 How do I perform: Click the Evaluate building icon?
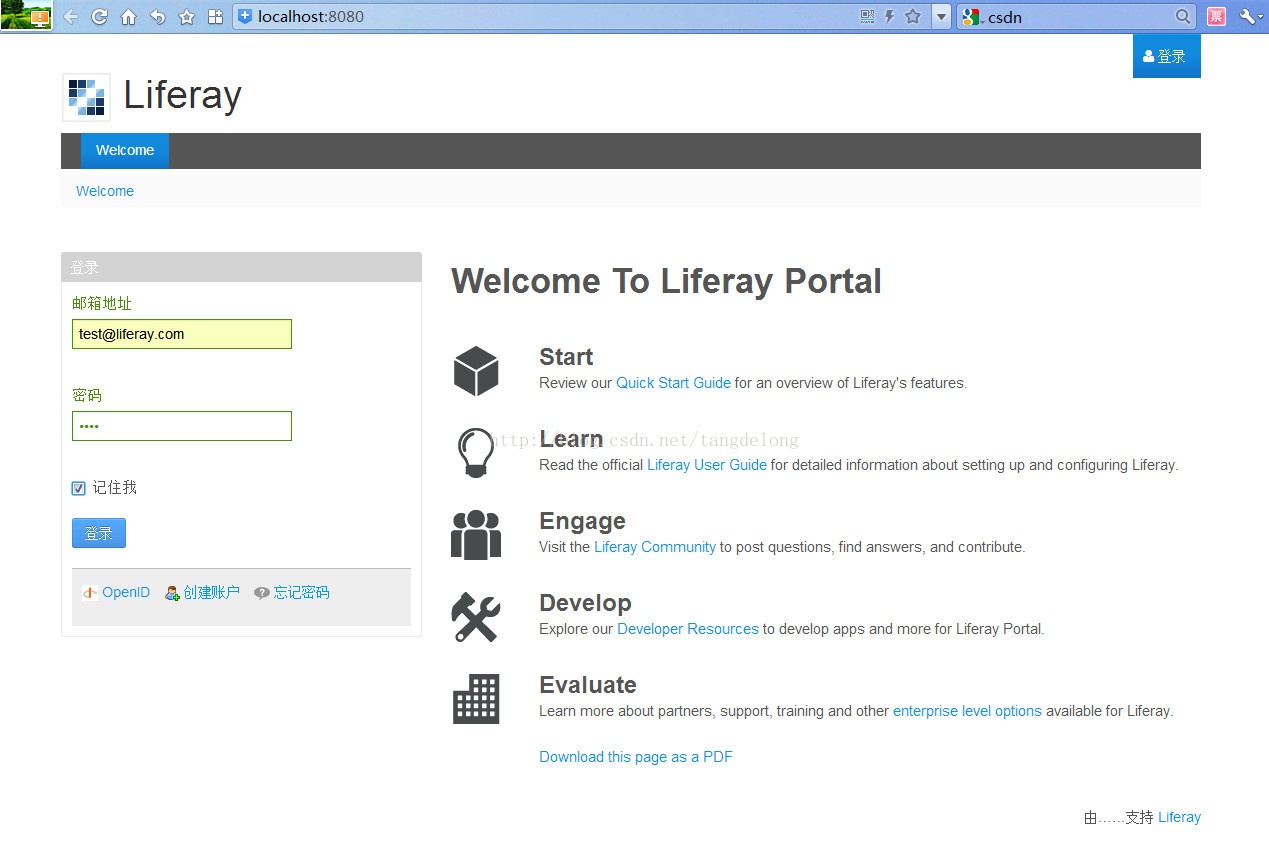pos(476,698)
